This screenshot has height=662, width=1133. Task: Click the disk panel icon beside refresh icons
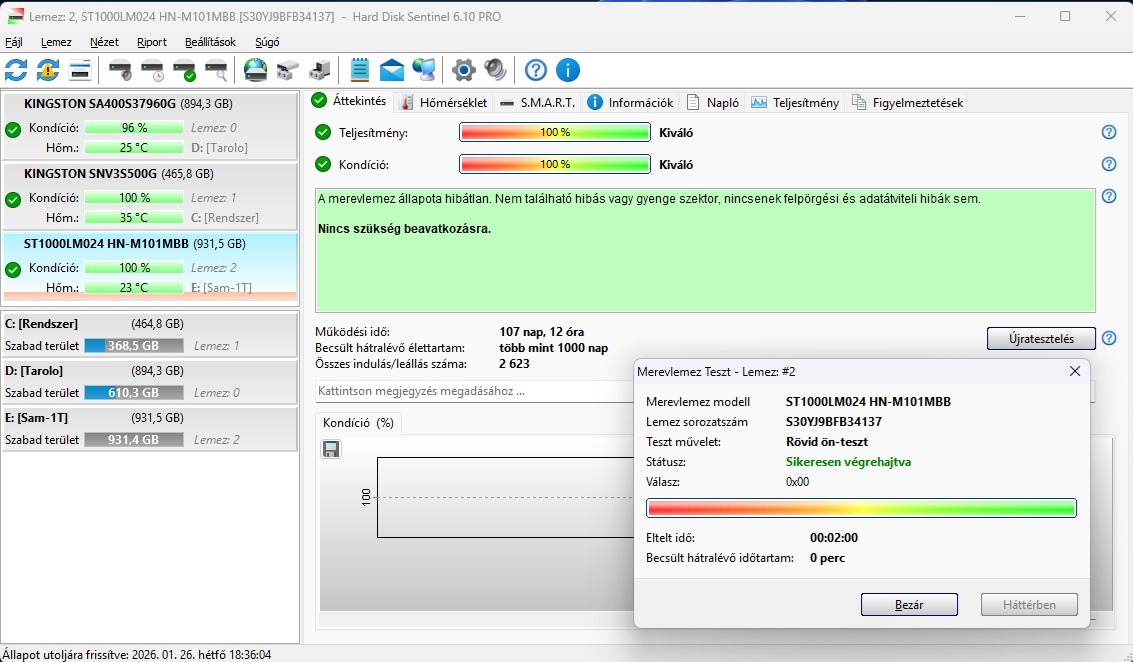[x=79, y=70]
